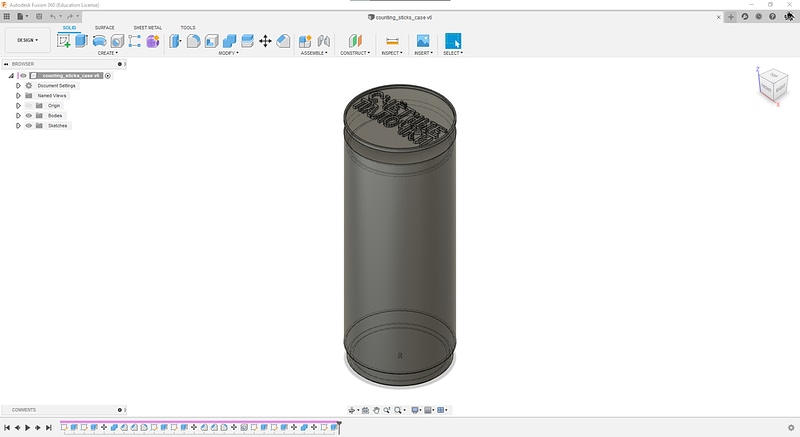Open the Help question mark icon
Screen dimensions: 800x437
pos(772,16)
